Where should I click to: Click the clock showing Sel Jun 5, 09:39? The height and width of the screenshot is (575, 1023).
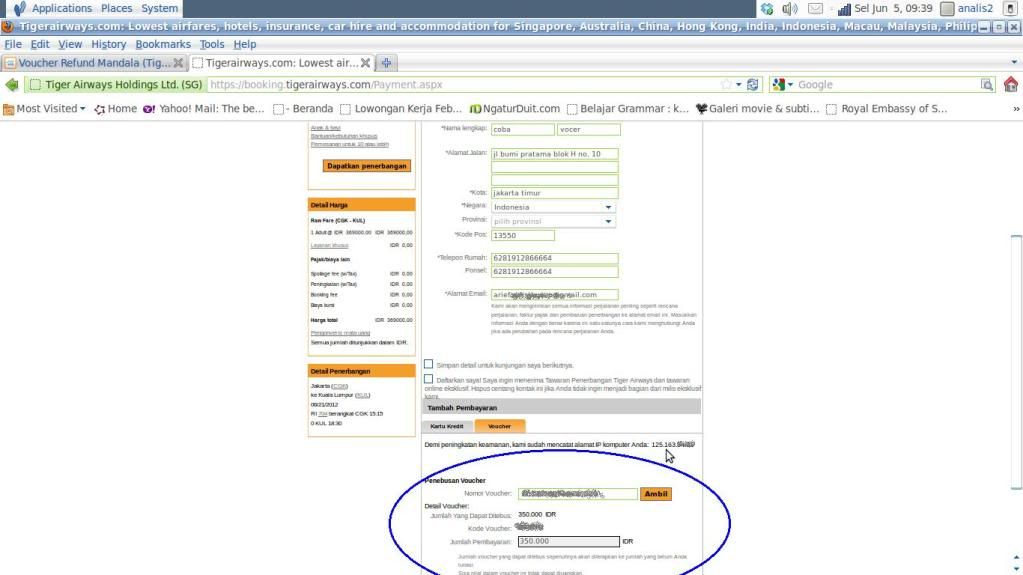coord(893,8)
